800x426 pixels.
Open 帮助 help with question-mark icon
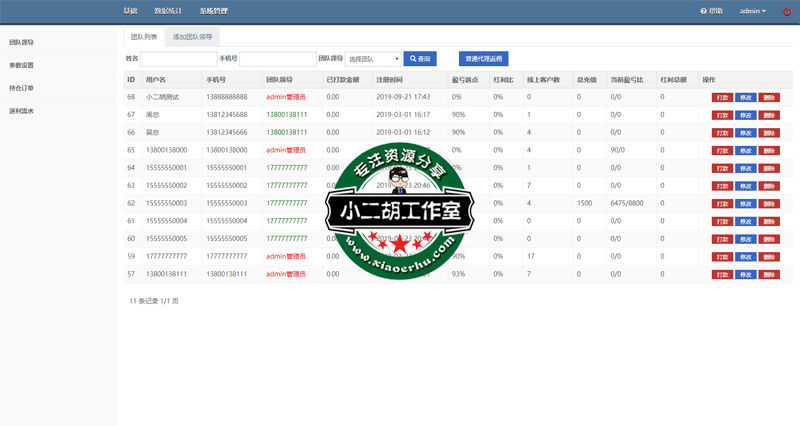(x=711, y=11)
